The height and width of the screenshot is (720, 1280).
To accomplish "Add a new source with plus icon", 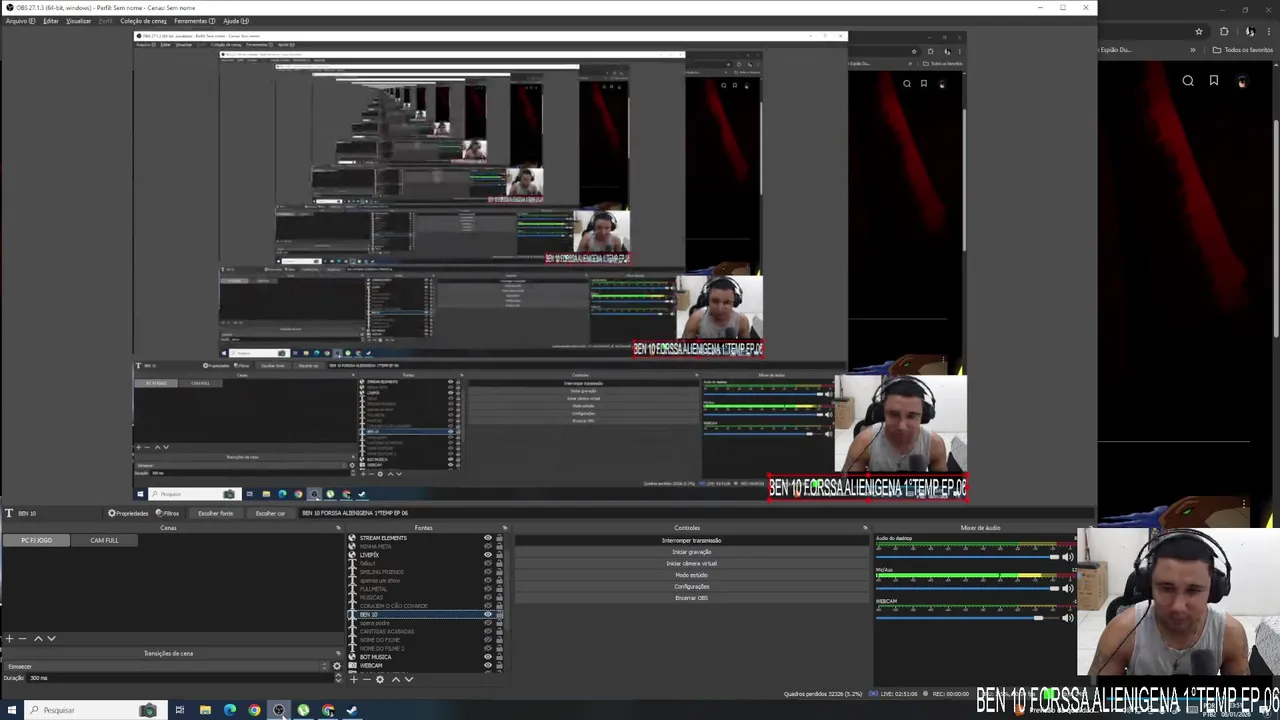I will coord(354,679).
